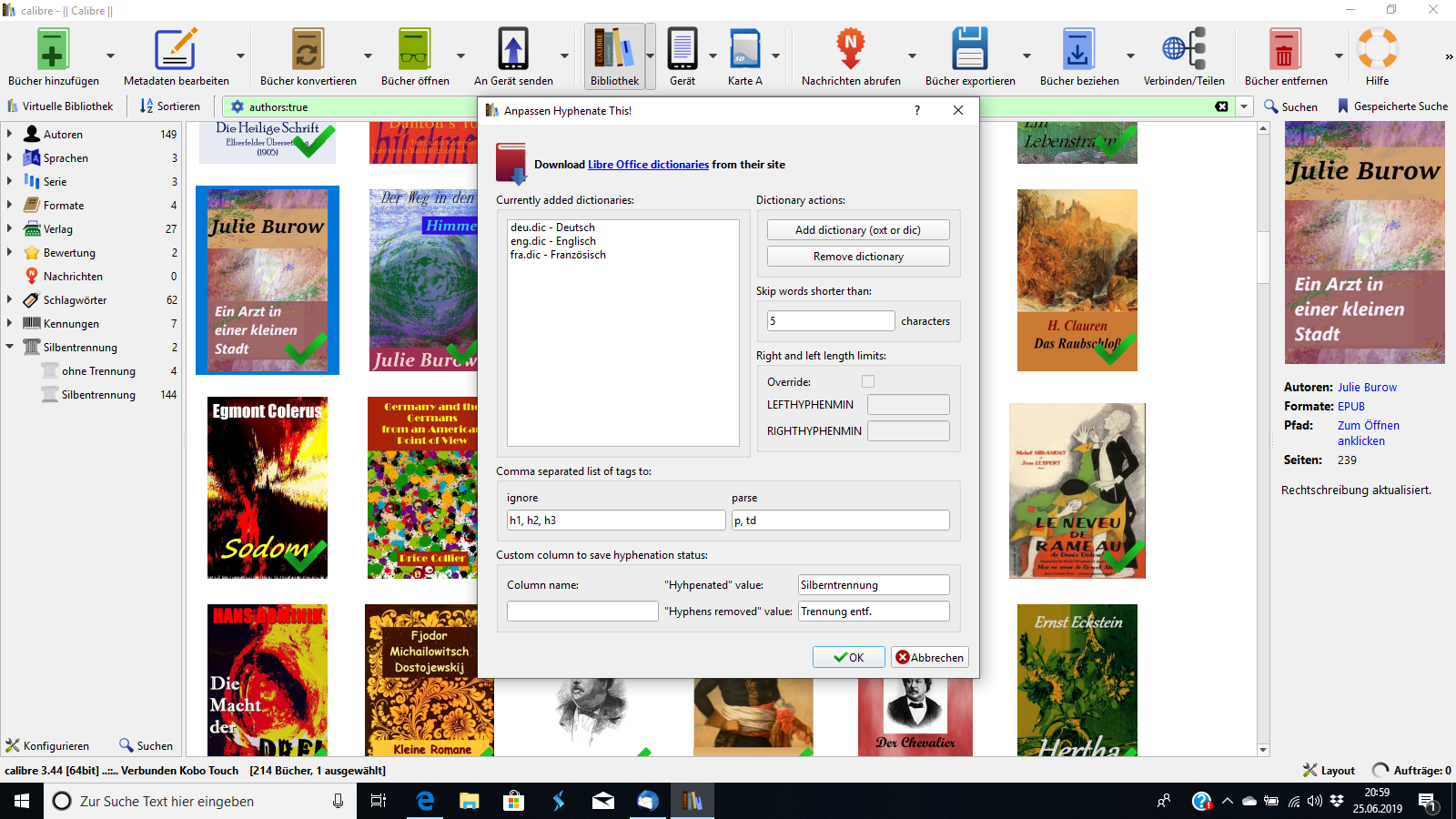The width and height of the screenshot is (1456, 819).
Task: Open the Hilfe lifebuoy icon
Action: pos(1377,49)
